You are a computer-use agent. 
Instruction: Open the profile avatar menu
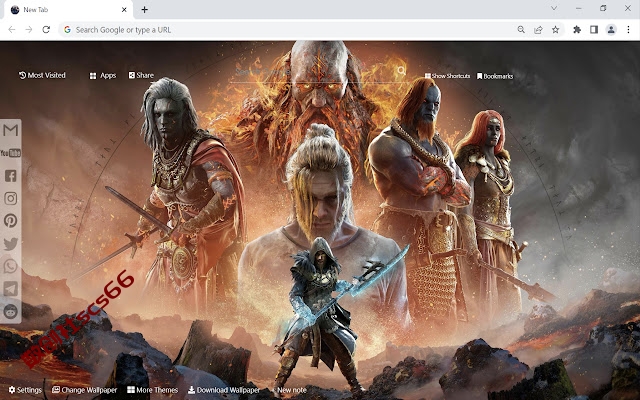click(611, 29)
